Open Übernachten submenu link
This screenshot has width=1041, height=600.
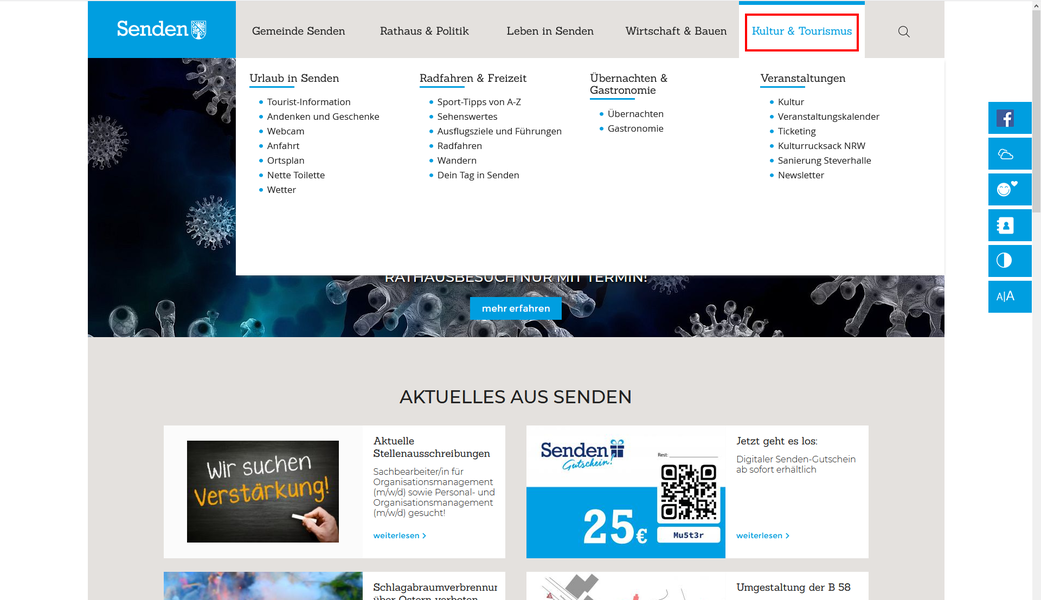click(x=635, y=113)
